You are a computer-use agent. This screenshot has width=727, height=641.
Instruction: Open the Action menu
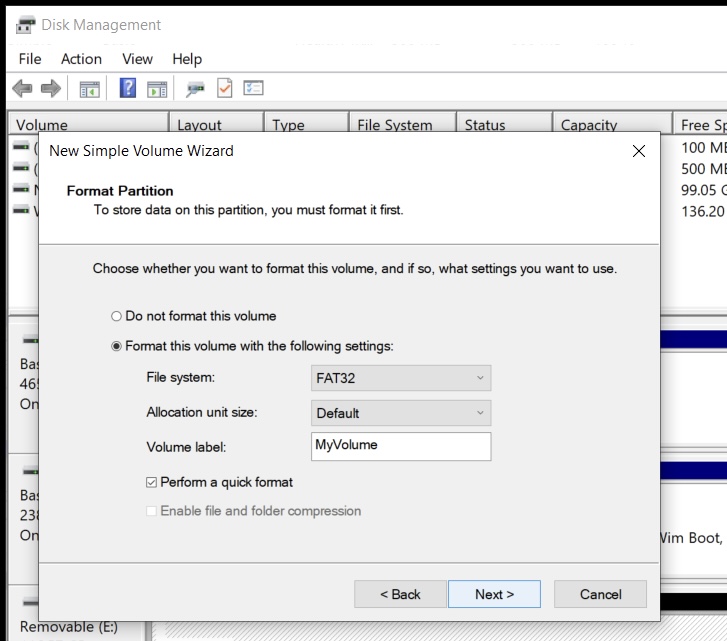click(x=81, y=59)
